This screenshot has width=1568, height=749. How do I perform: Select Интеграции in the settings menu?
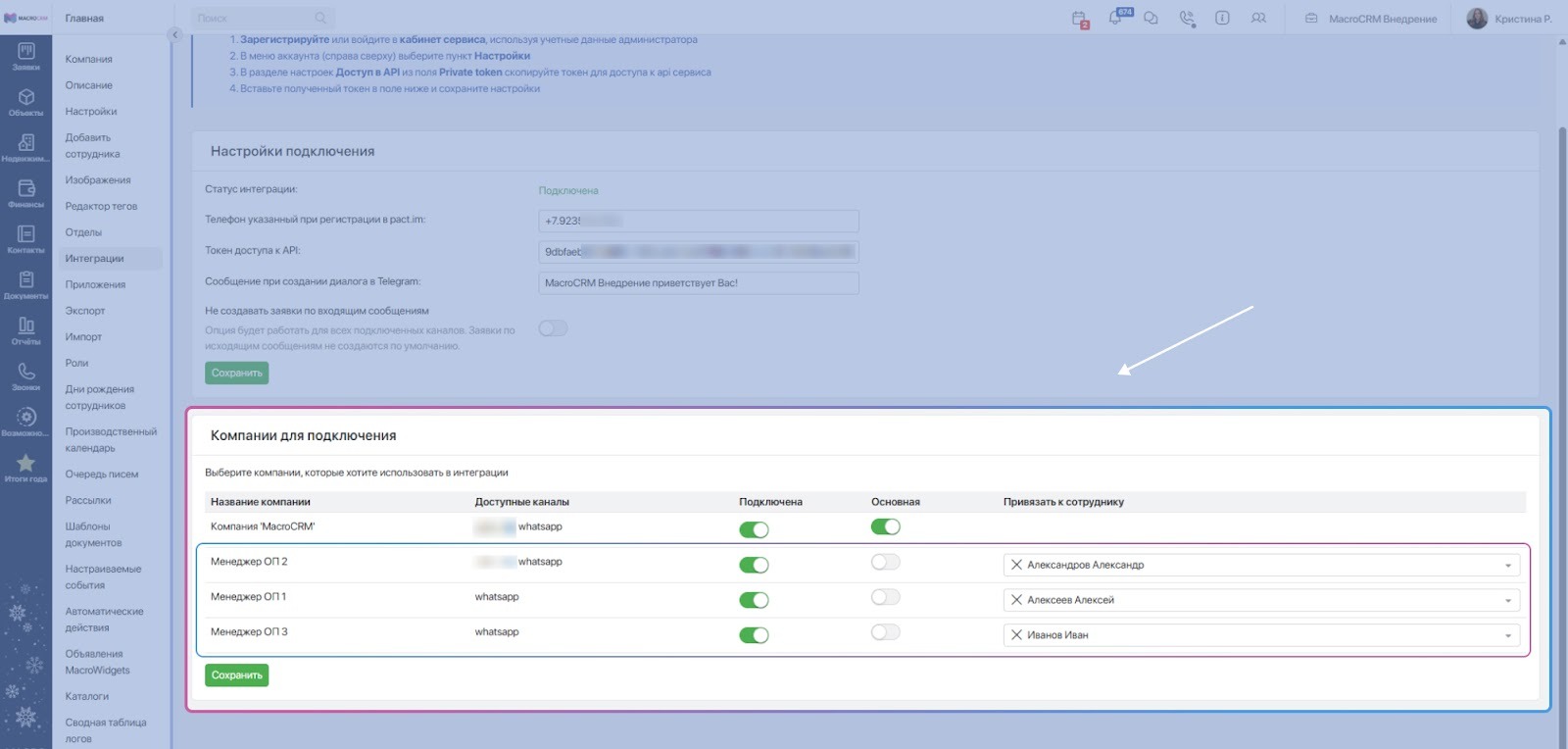point(94,259)
